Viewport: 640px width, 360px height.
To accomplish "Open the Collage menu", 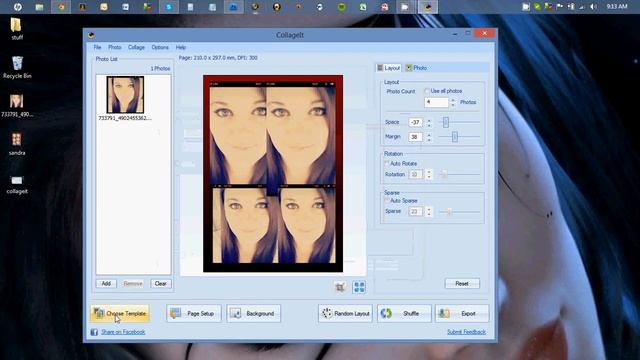I will tap(136, 47).
